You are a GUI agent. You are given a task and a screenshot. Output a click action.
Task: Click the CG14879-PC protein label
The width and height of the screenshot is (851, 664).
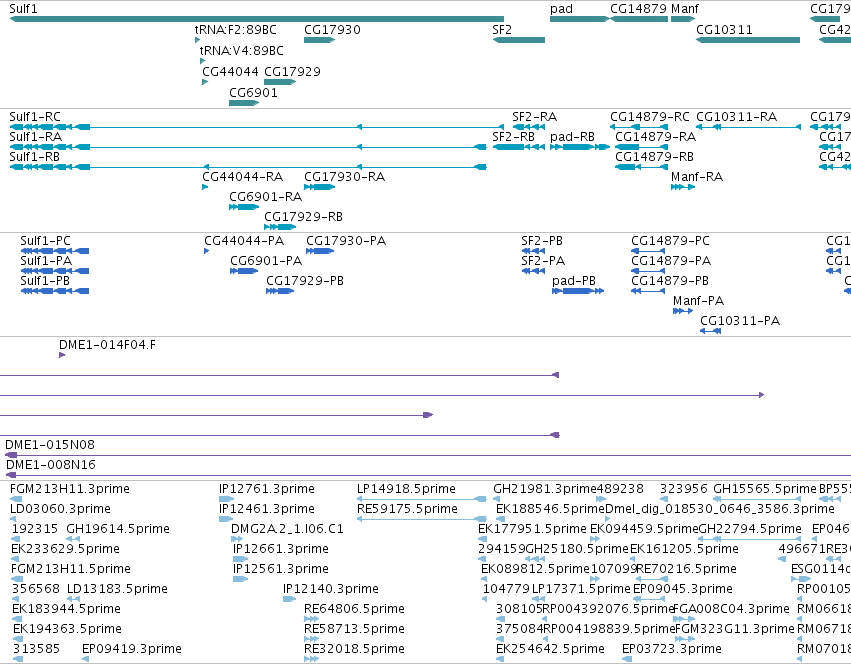pyautogui.click(x=670, y=241)
